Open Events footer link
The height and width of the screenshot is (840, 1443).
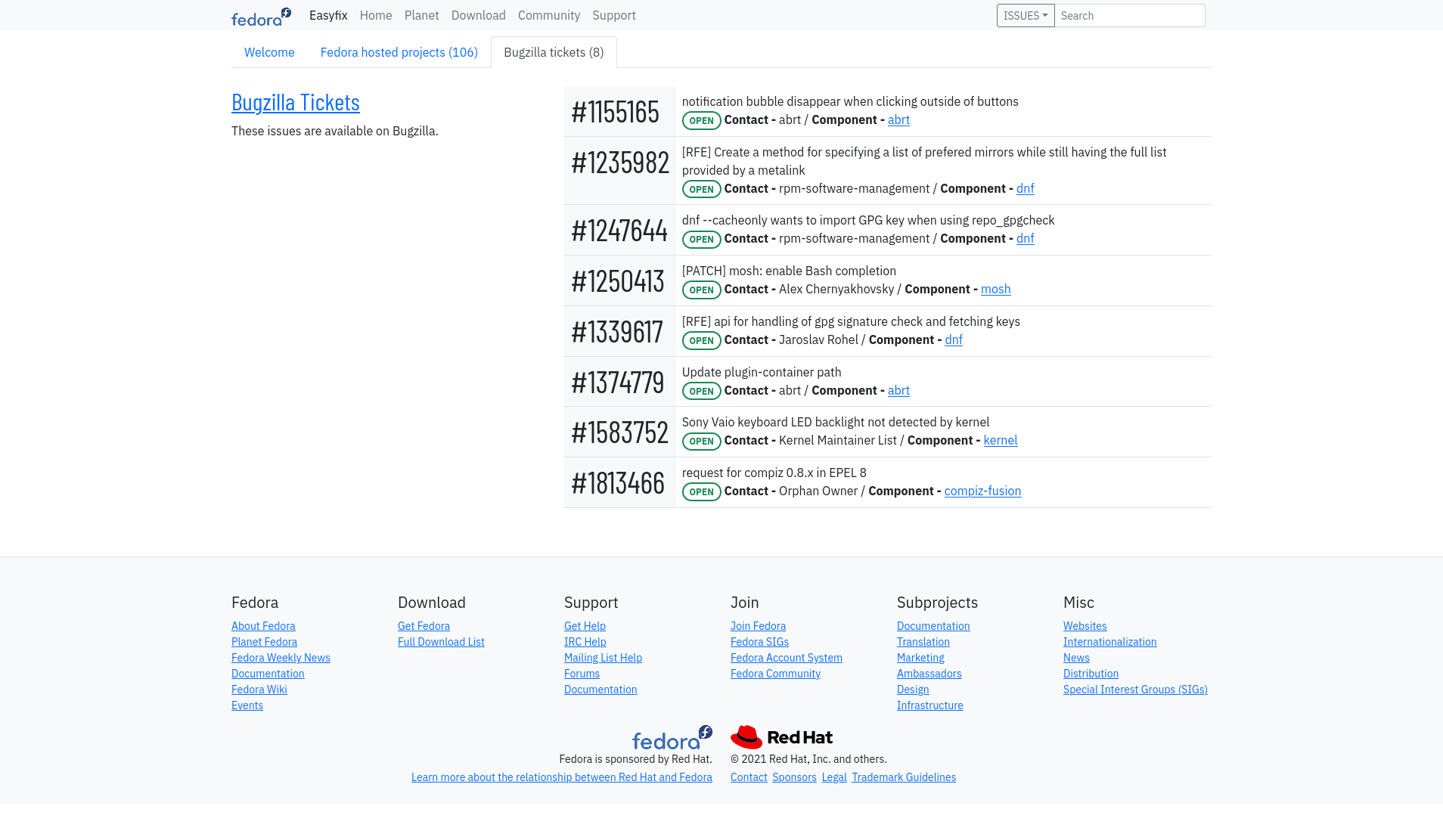(x=247, y=705)
